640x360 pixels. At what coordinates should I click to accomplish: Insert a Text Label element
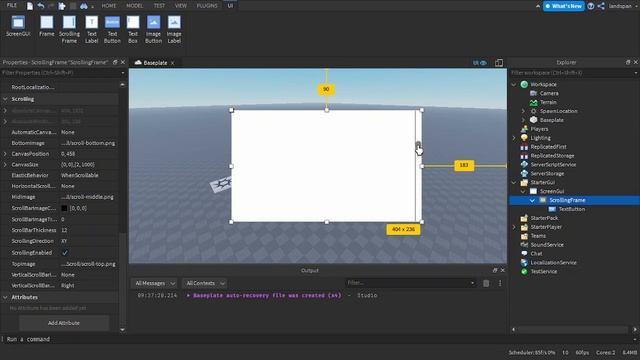(91, 29)
